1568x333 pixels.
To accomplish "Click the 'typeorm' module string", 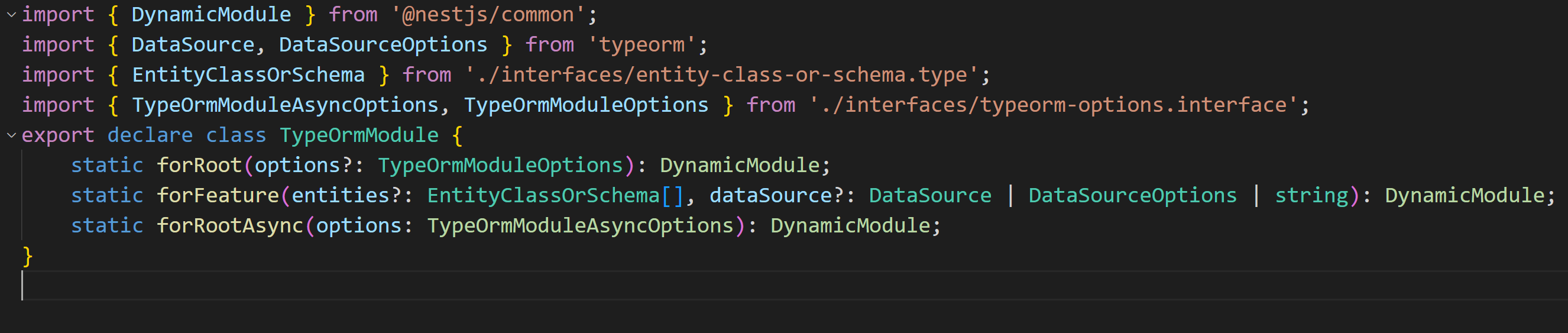I will point(642,44).
